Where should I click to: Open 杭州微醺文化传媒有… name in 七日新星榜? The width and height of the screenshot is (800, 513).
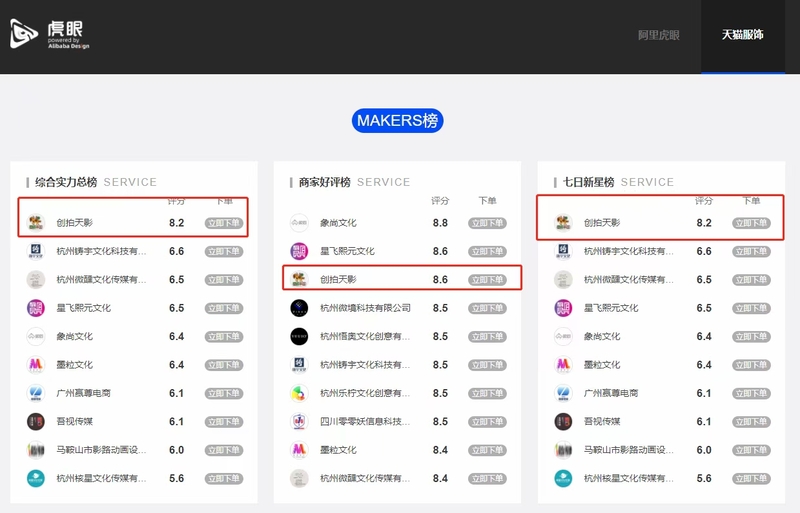(x=629, y=279)
